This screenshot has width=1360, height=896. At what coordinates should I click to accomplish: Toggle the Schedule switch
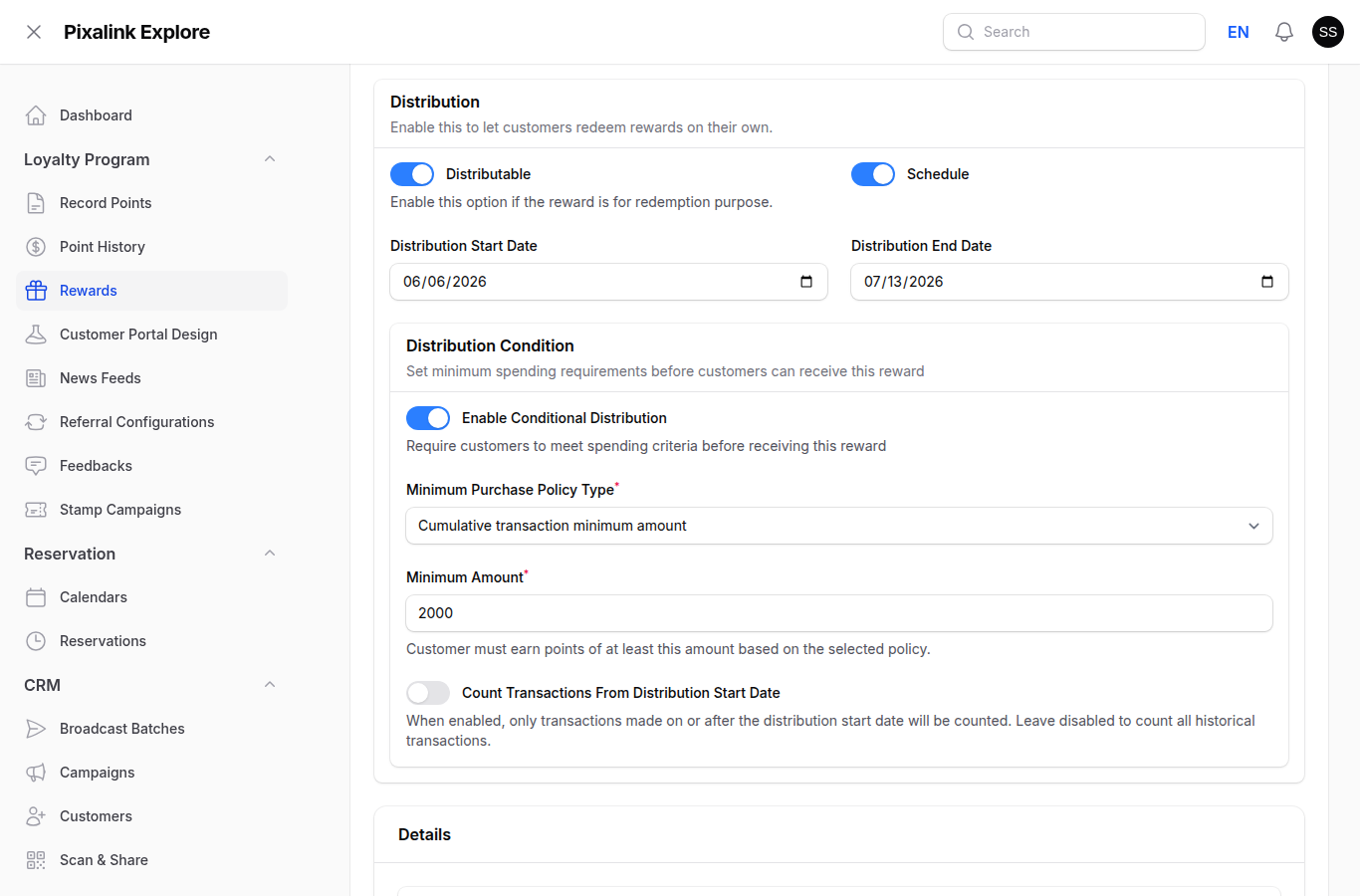[x=873, y=174]
